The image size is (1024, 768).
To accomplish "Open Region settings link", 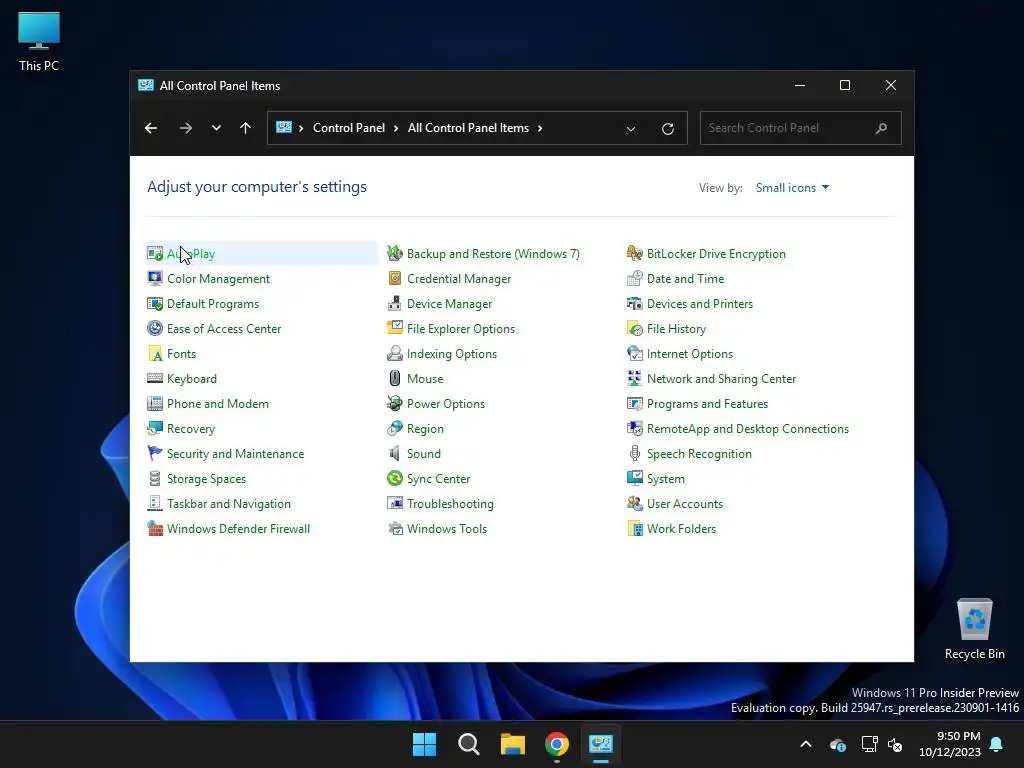I will click(425, 428).
